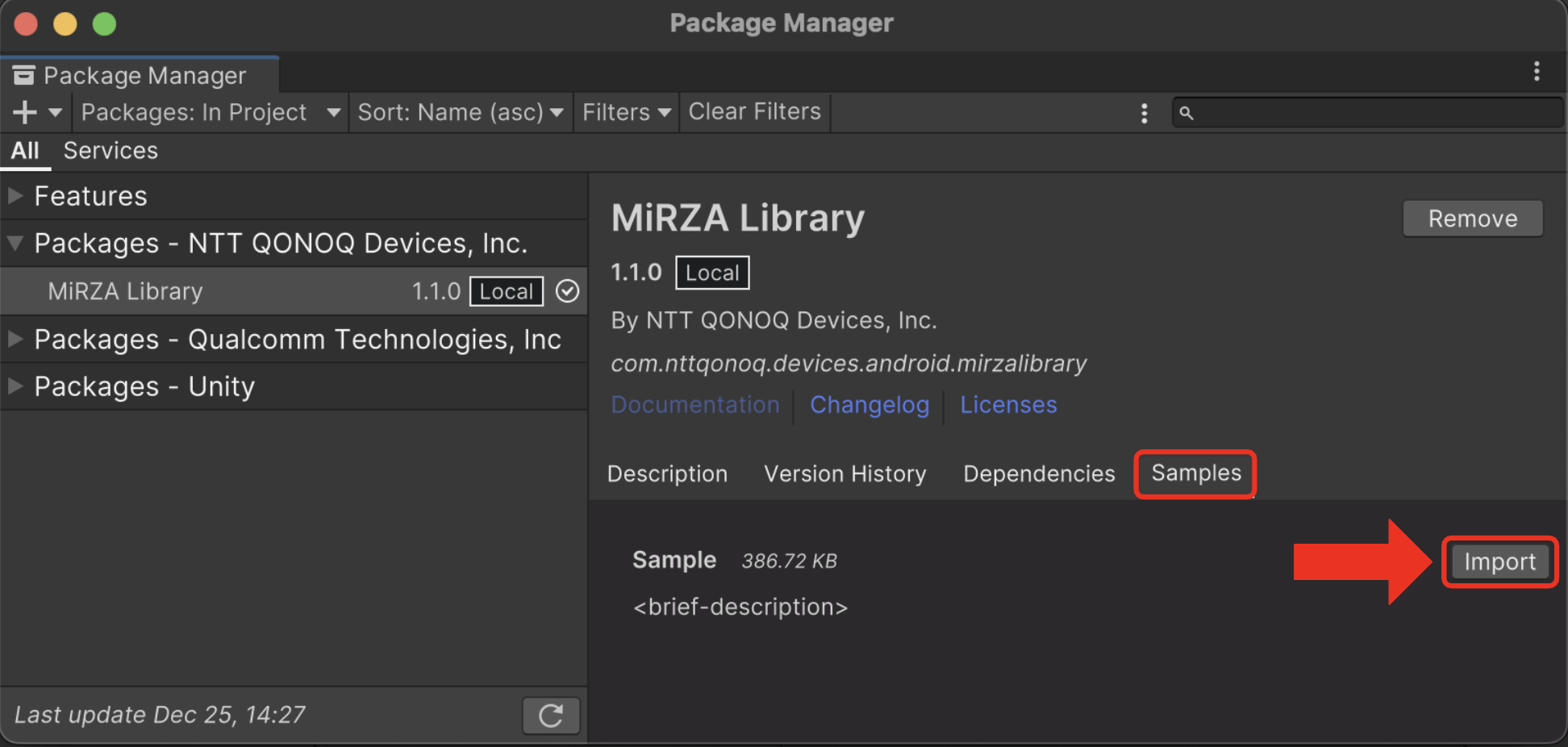
Task: Open the Sort: Name (asc) dropdown
Action: click(x=460, y=112)
